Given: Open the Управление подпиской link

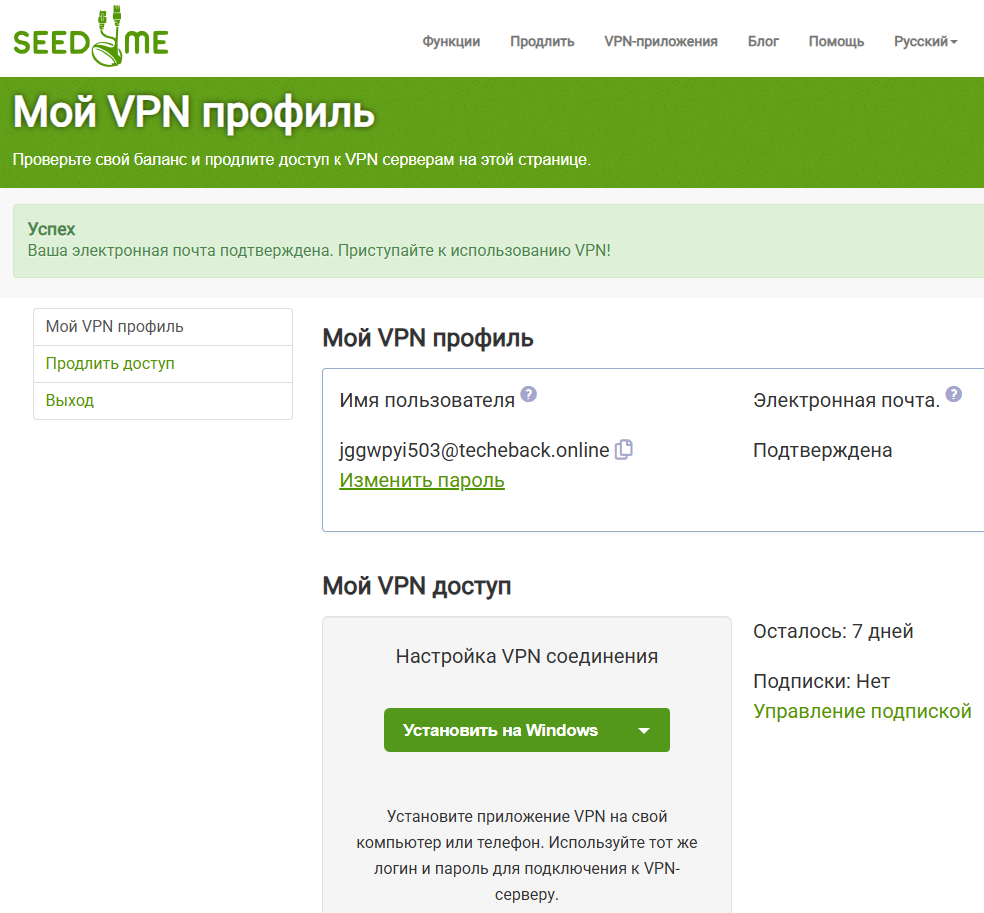Looking at the screenshot, I should (862, 711).
